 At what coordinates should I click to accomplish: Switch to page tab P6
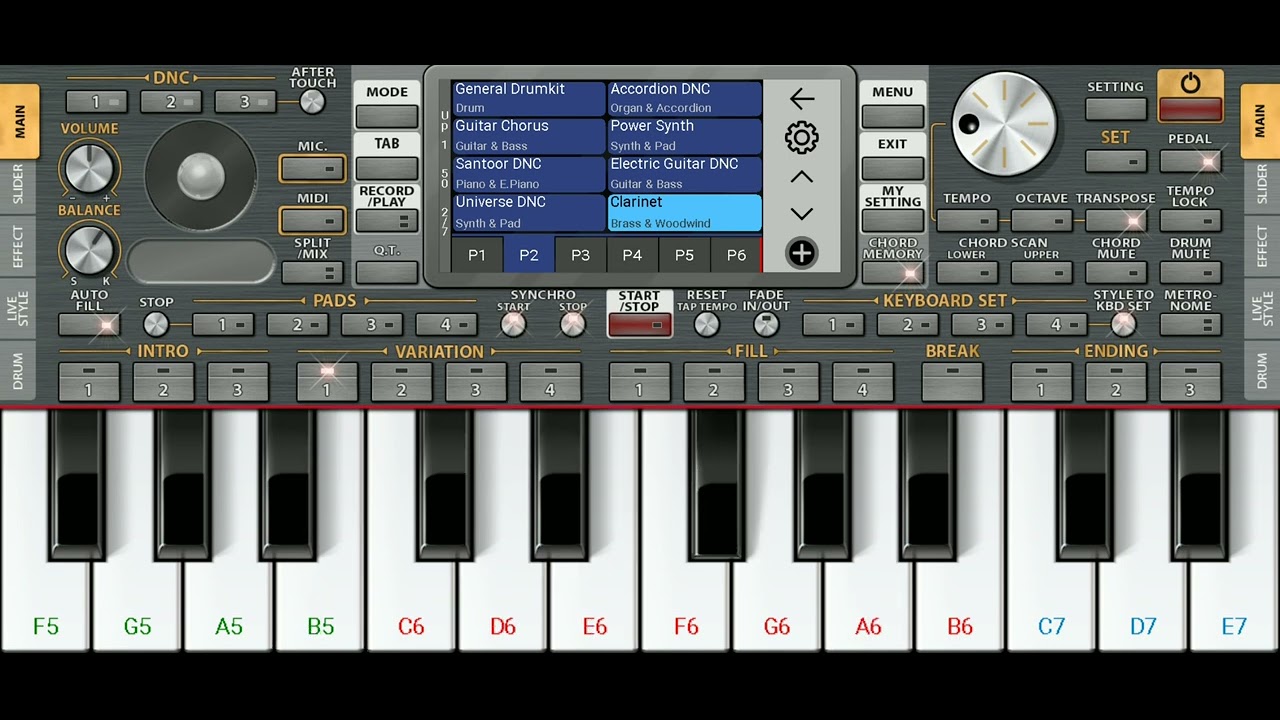click(x=736, y=255)
